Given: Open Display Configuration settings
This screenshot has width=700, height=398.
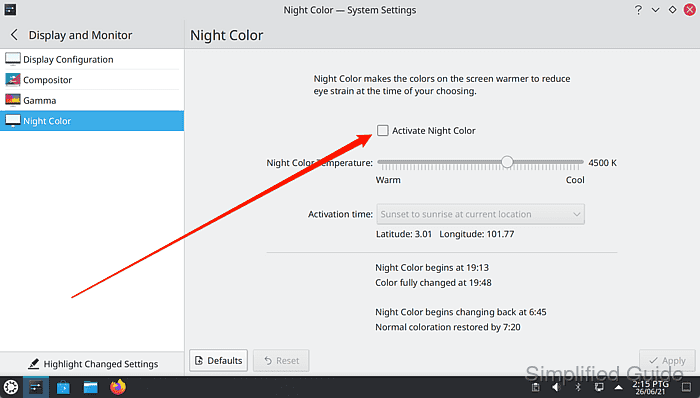Looking at the screenshot, I should tap(92, 59).
